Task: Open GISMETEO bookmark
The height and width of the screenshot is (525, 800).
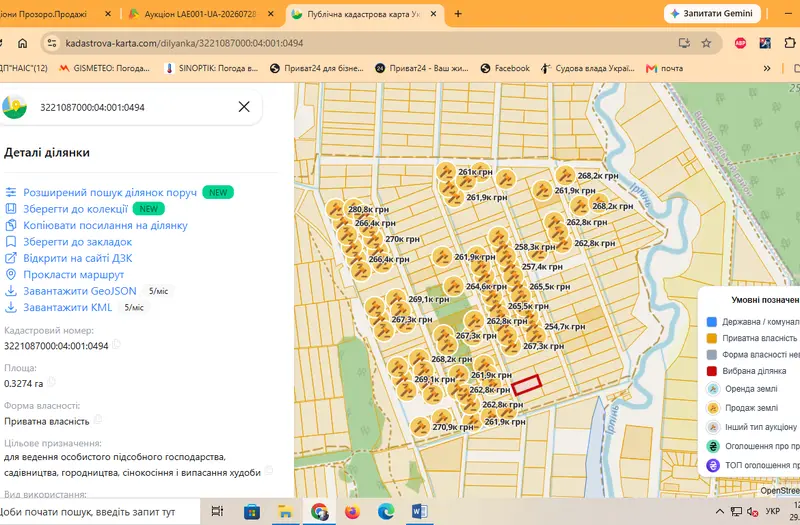Action: (105, 68)
